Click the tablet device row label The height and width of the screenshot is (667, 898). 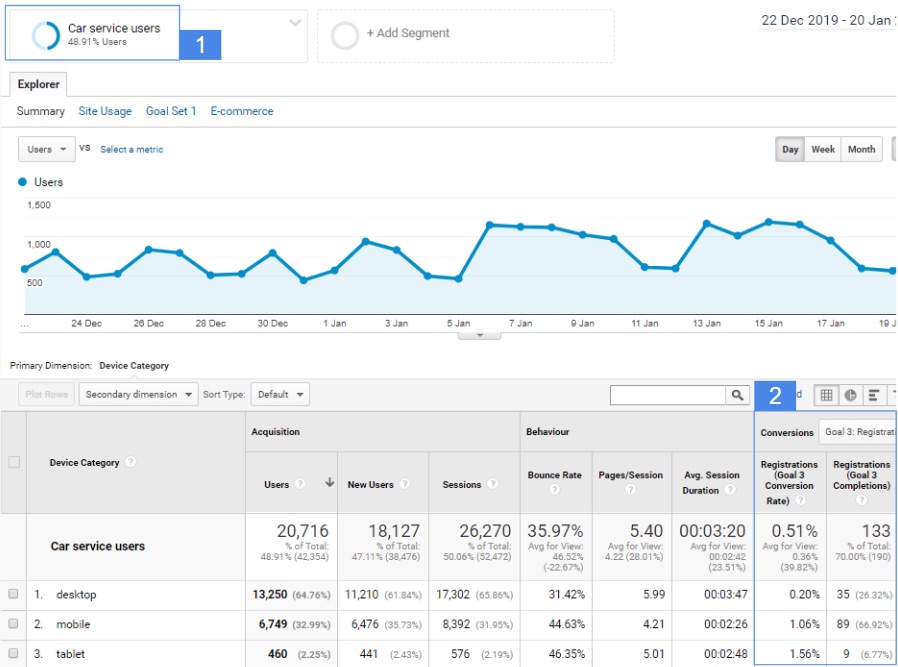click(70, 654)
